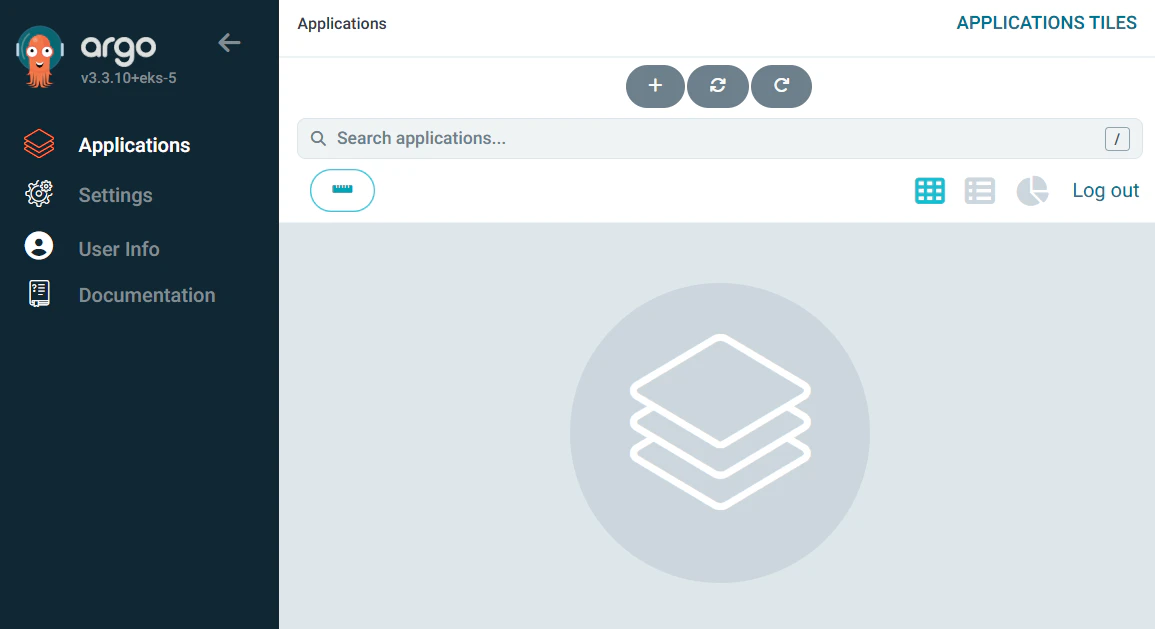Click the User Info avatar icon
The image size is (1155, 629).
coord(39,246)
